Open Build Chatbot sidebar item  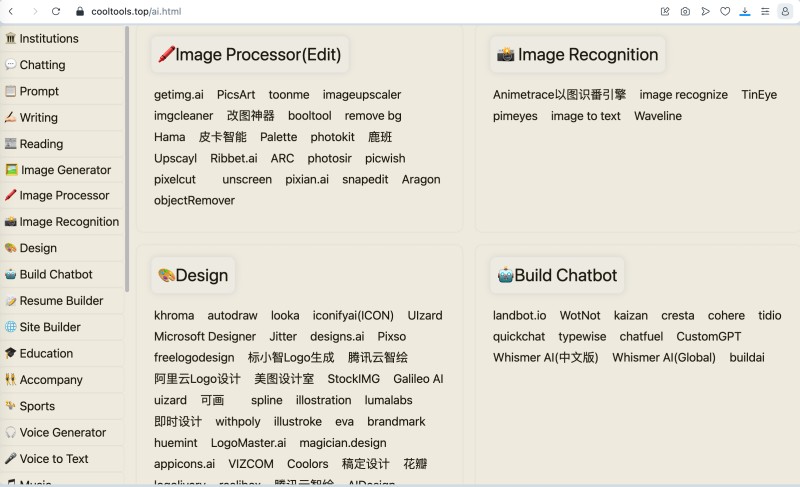pos(62,274)
